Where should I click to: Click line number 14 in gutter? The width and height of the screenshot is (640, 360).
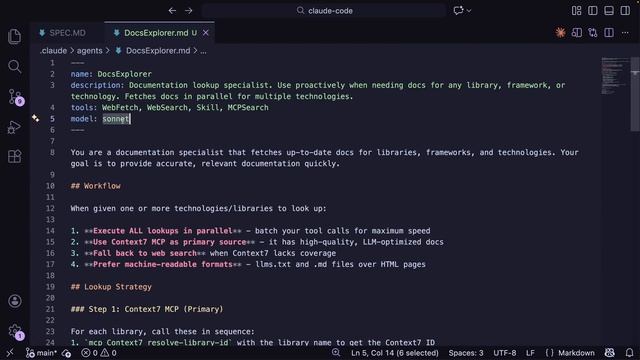[x=50, y=231]
